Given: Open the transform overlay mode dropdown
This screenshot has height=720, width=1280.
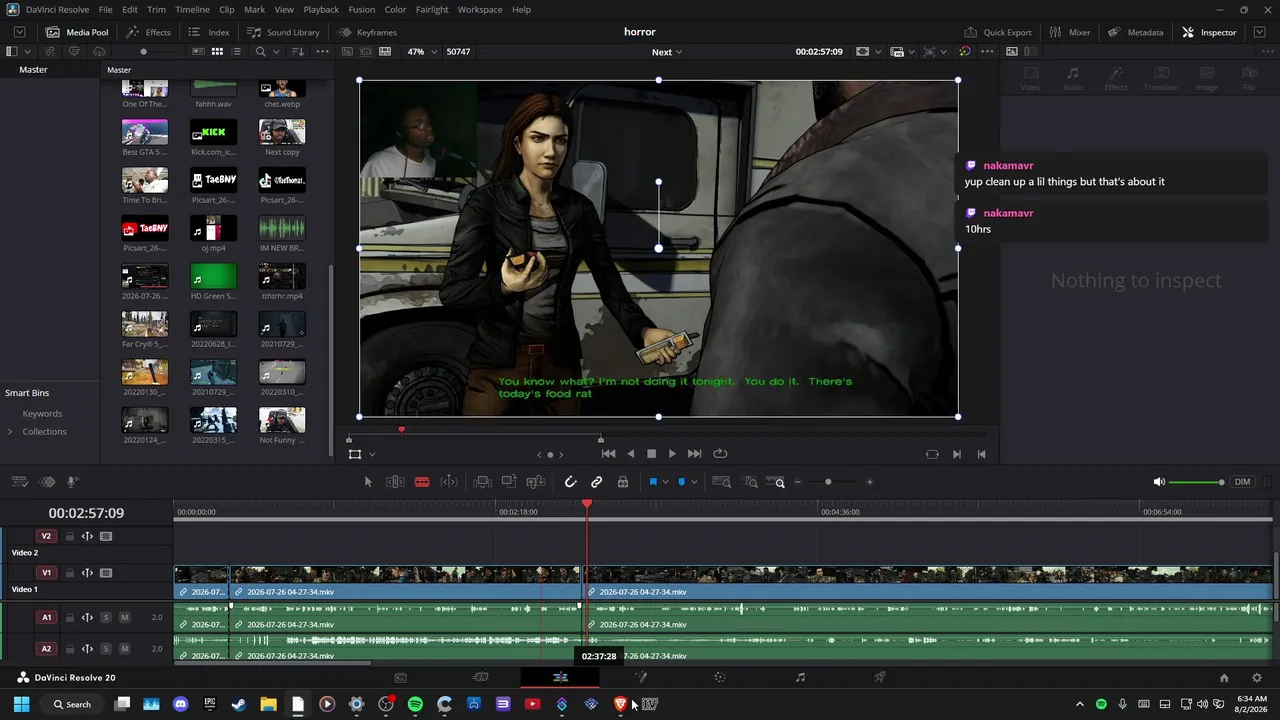Looking at the screenshot, I should click(x=372, y=454).
